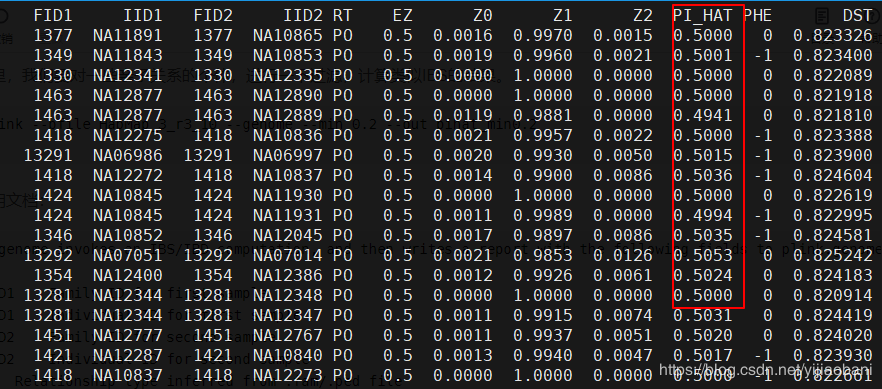Click the DST value 0.821810

click(x=832, y=115)
